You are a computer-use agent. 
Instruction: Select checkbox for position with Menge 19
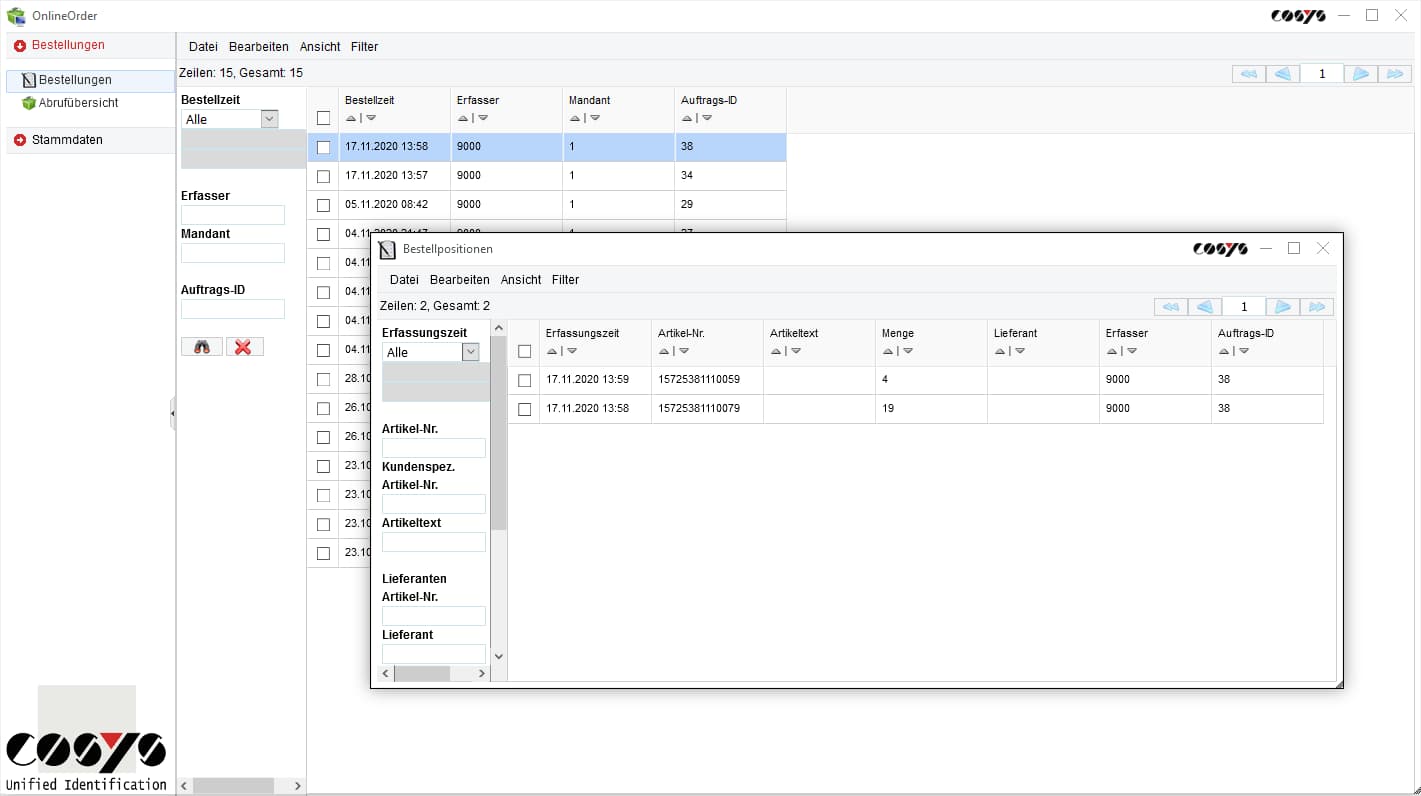click(524, 409)
